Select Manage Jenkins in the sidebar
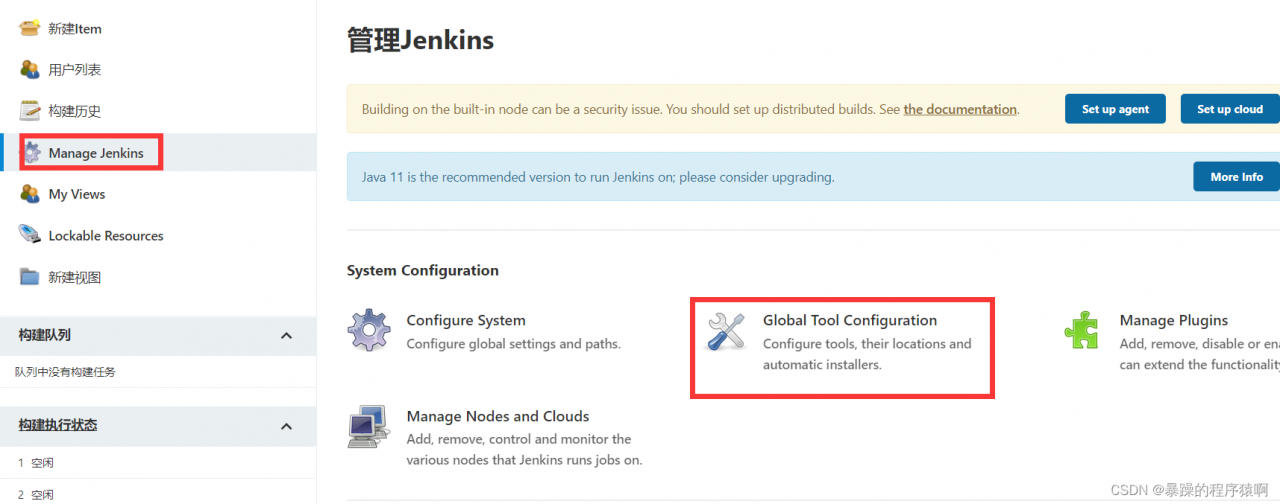1280x504 pixels. pyautogui.click(x=96, y=153)
